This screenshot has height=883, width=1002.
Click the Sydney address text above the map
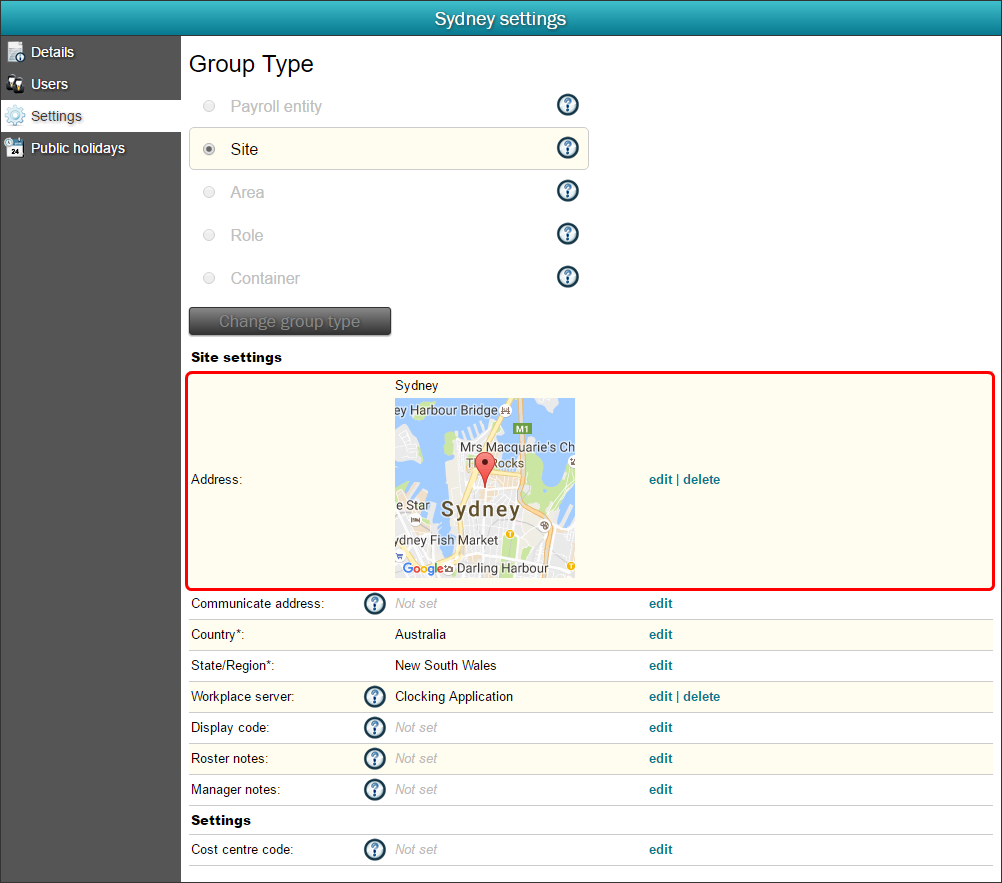click(x=417, y=385)
